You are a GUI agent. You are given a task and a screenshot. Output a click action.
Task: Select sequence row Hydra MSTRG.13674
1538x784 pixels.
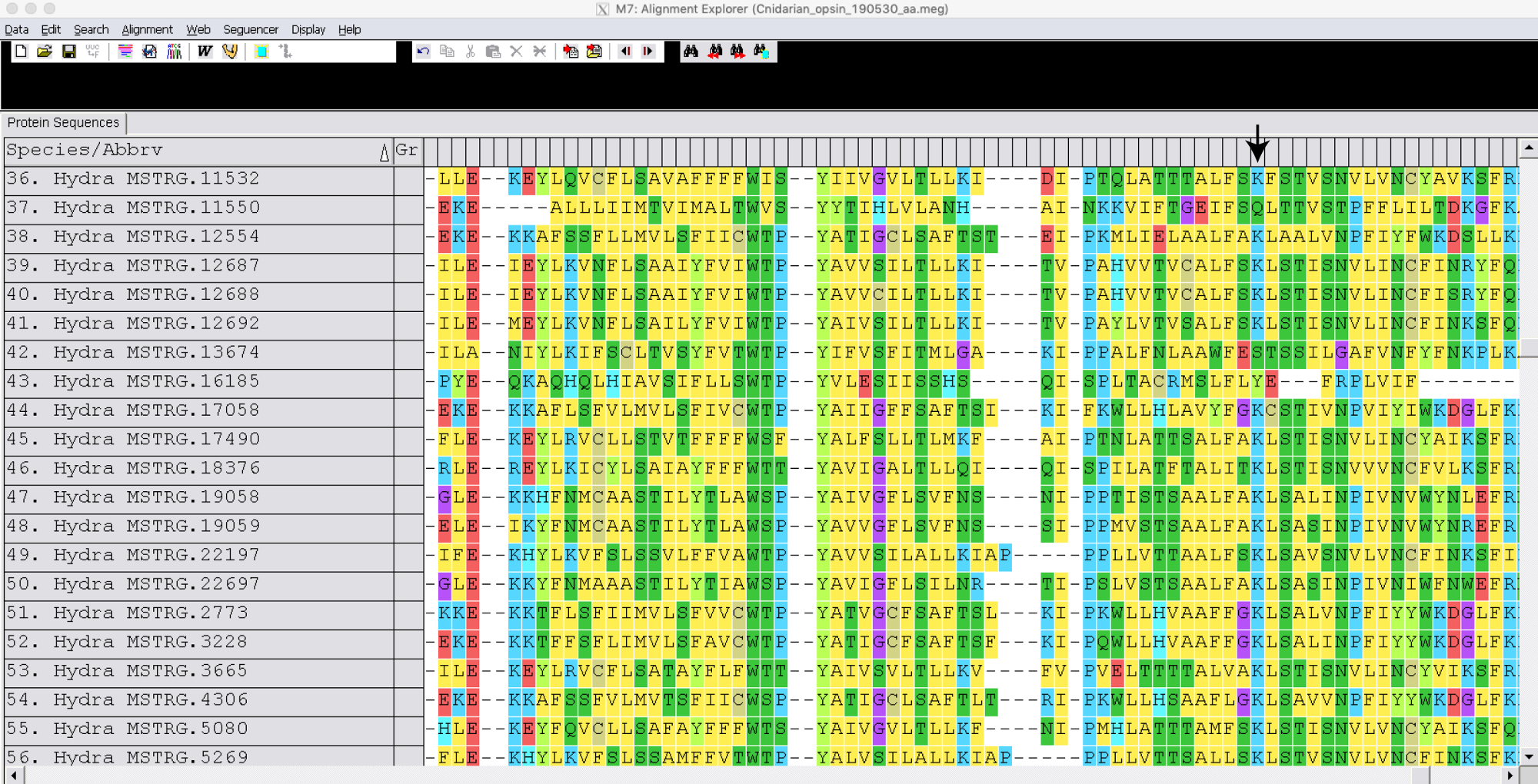tap(198, 354)
